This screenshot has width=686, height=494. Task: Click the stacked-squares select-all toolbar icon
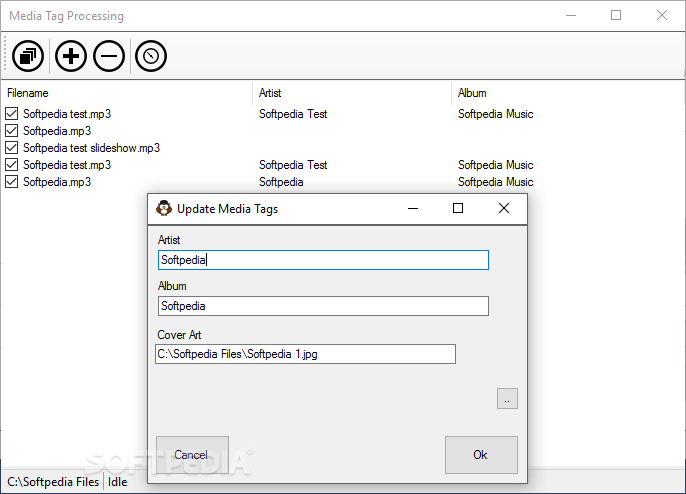point(28,56)
